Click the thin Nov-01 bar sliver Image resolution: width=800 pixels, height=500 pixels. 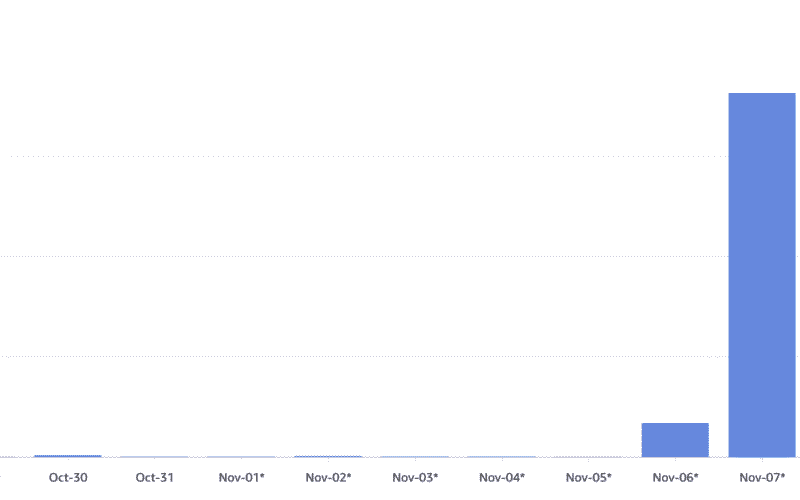241,457
